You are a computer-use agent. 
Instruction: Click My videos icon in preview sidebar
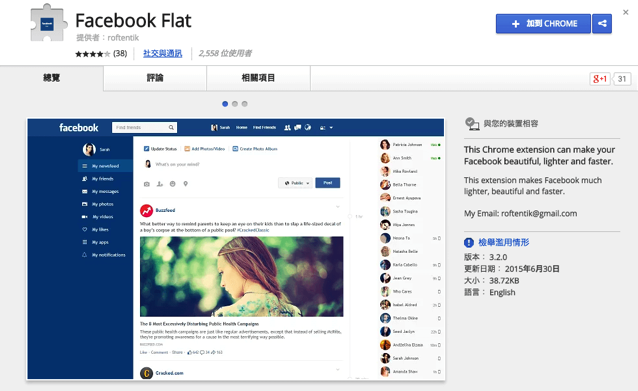pyautogui.click(x=85, y=217)
